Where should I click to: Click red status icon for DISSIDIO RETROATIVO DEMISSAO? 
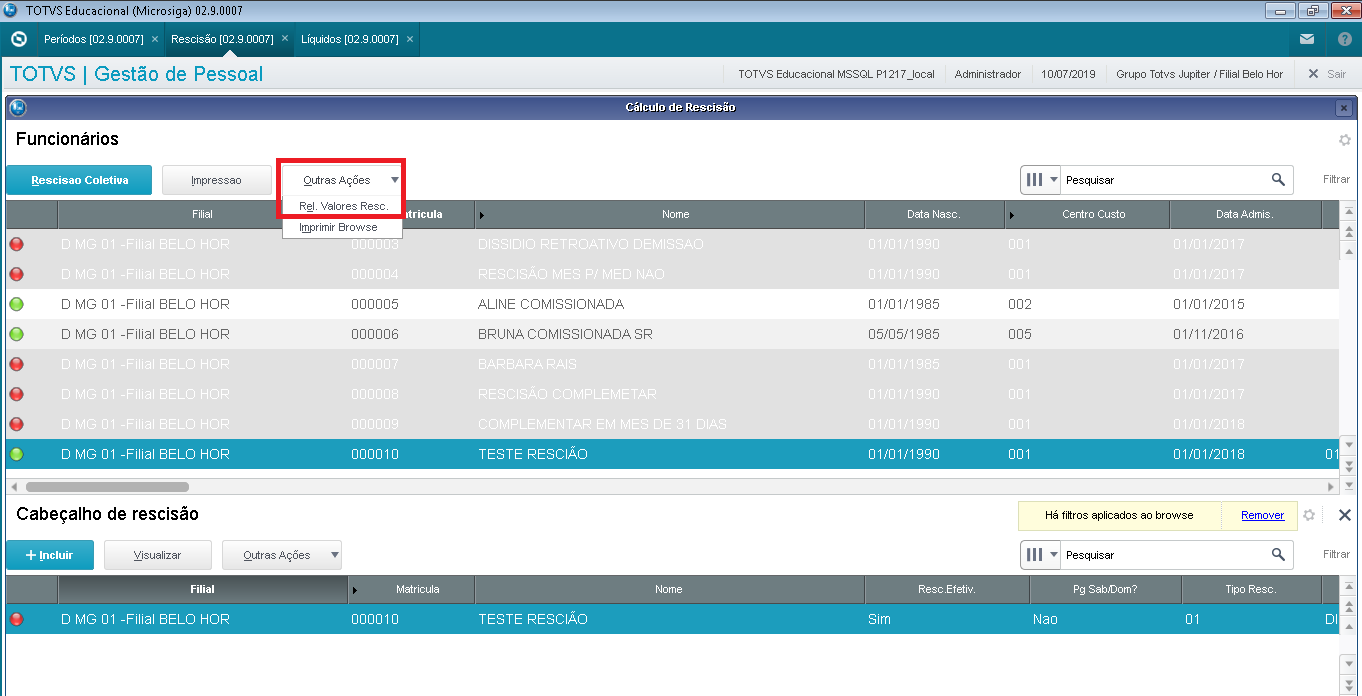point(16,244)
